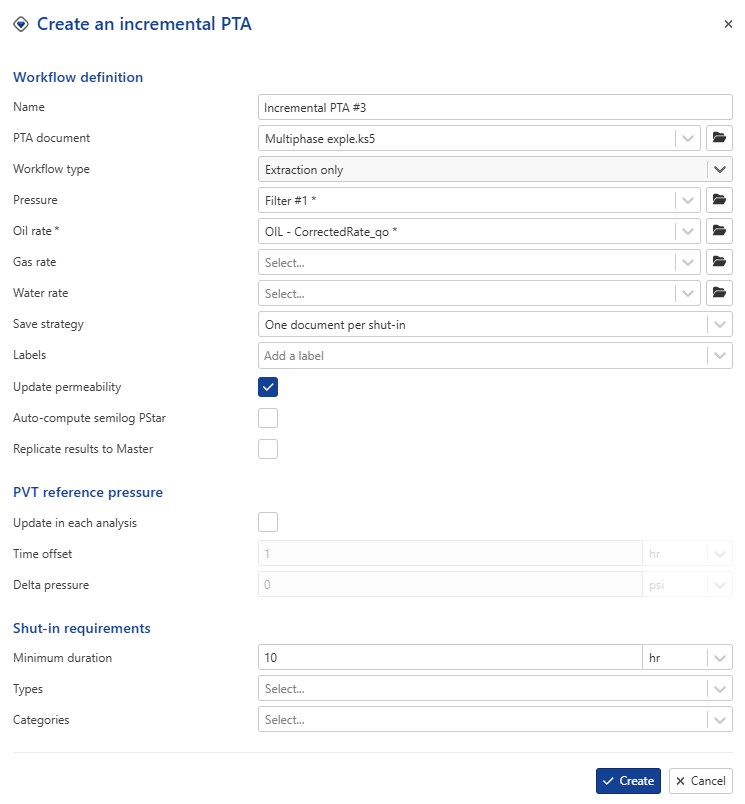
Task: Enable Update in each analysis checkbox
Action: point(268,522)
